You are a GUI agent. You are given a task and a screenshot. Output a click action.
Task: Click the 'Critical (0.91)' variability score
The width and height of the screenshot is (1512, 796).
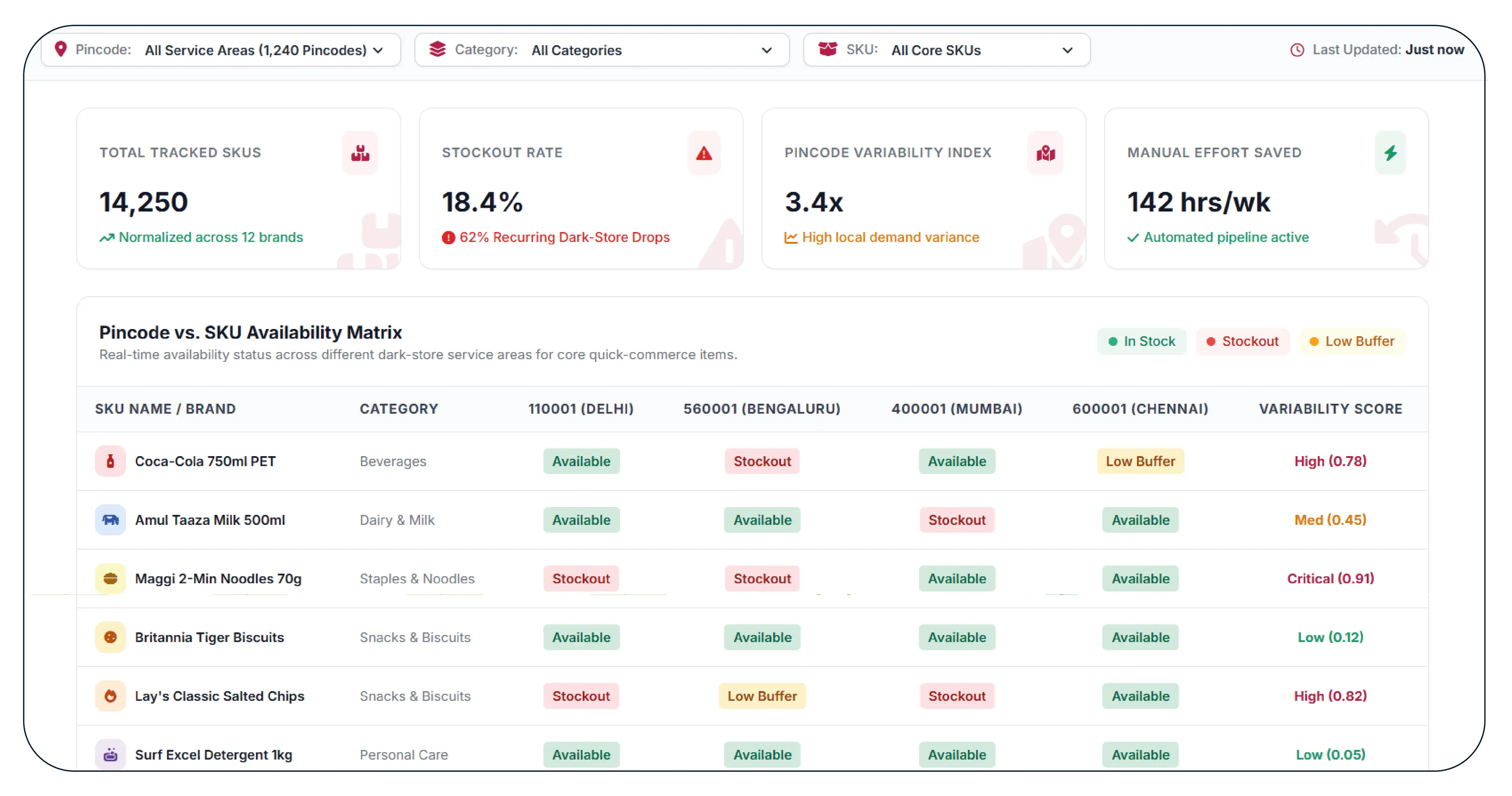point(1331,578)
